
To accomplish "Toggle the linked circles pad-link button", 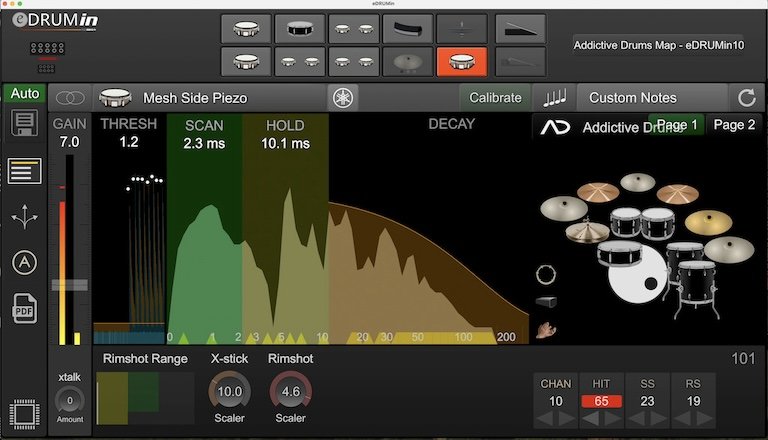I will coord(70,98).
